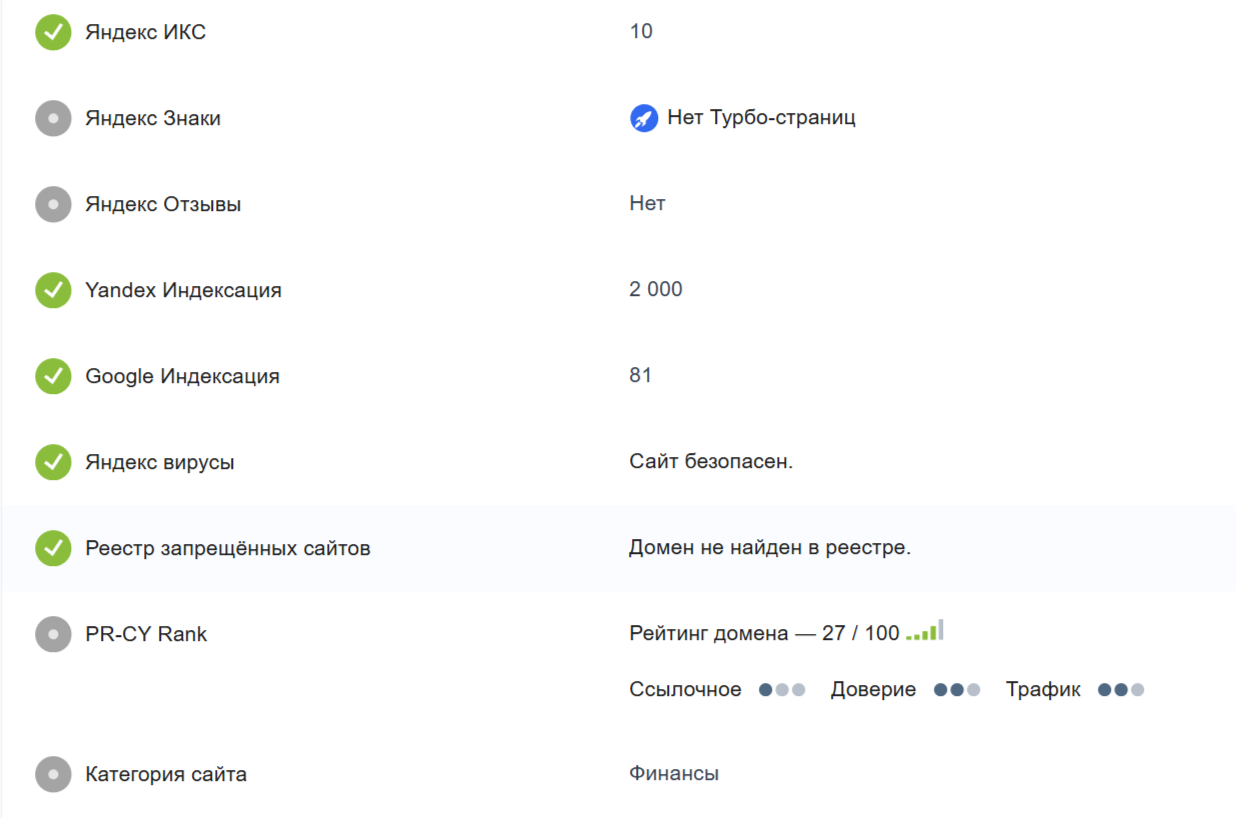Click the Финансы category value
The height and width of the screenshot is (818, 1236).
pos(674,774)
